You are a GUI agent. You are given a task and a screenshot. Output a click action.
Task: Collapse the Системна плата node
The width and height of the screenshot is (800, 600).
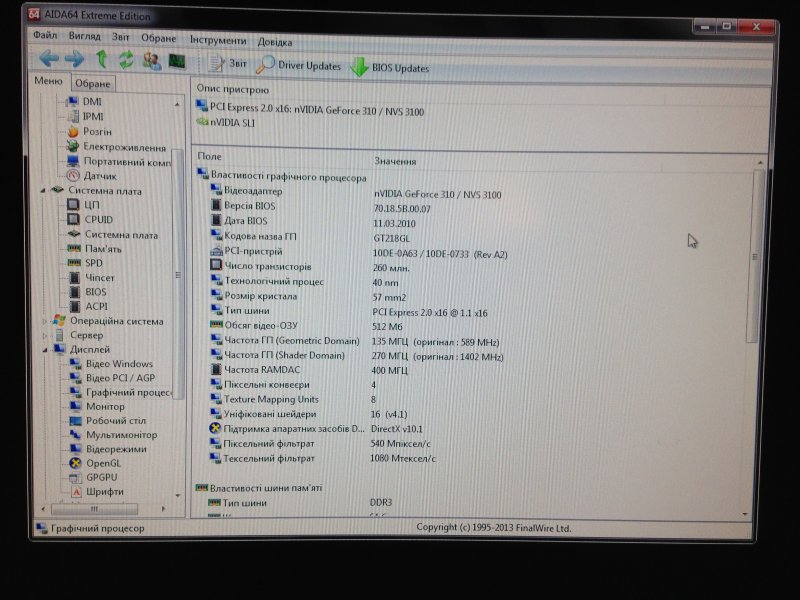coord(43,190)
